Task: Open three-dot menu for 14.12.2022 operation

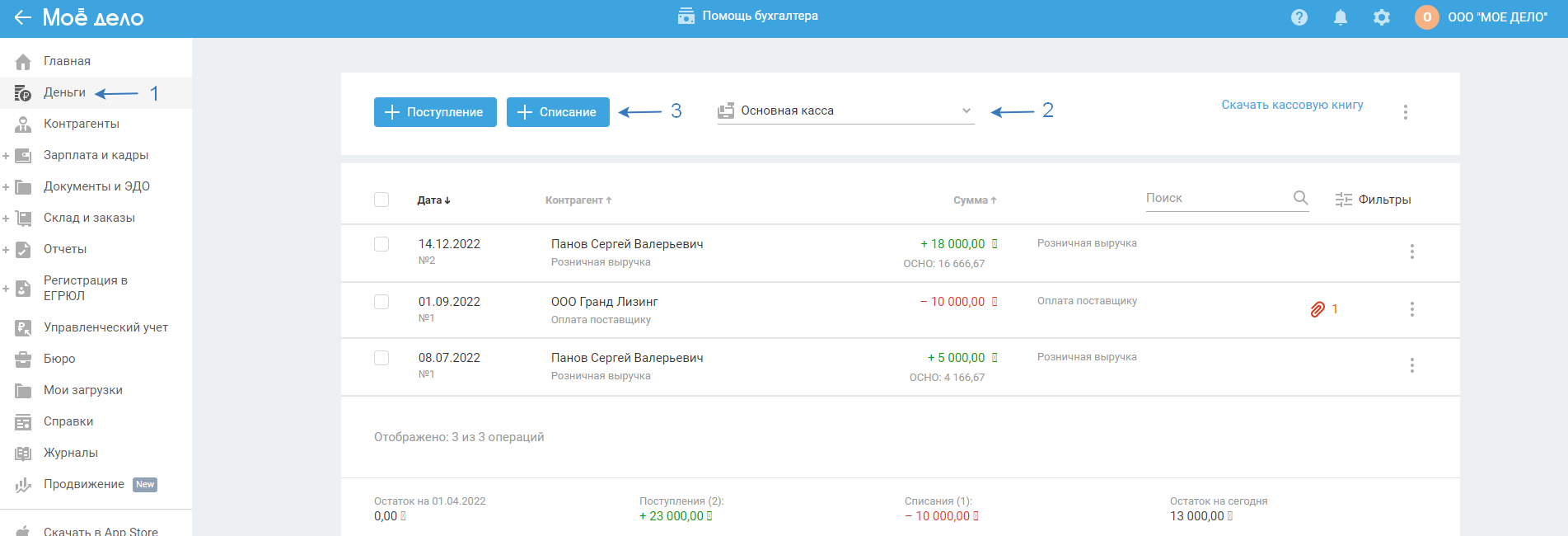Action: pyautogui.click(x=1411, y=252)
